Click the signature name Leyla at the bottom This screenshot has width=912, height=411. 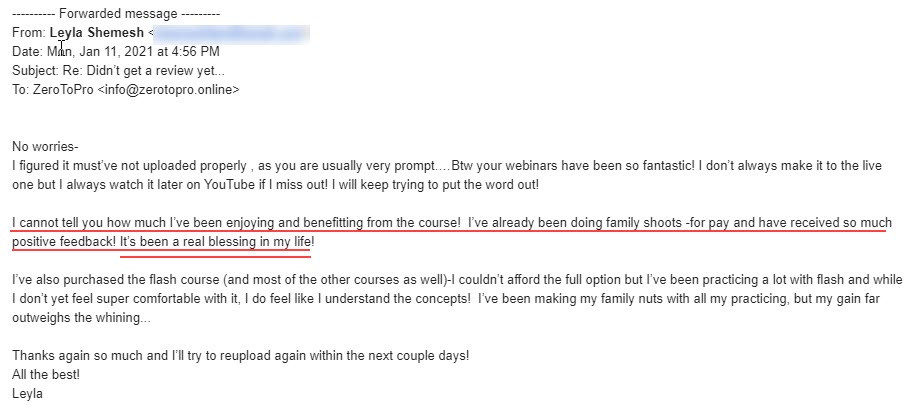27,394
